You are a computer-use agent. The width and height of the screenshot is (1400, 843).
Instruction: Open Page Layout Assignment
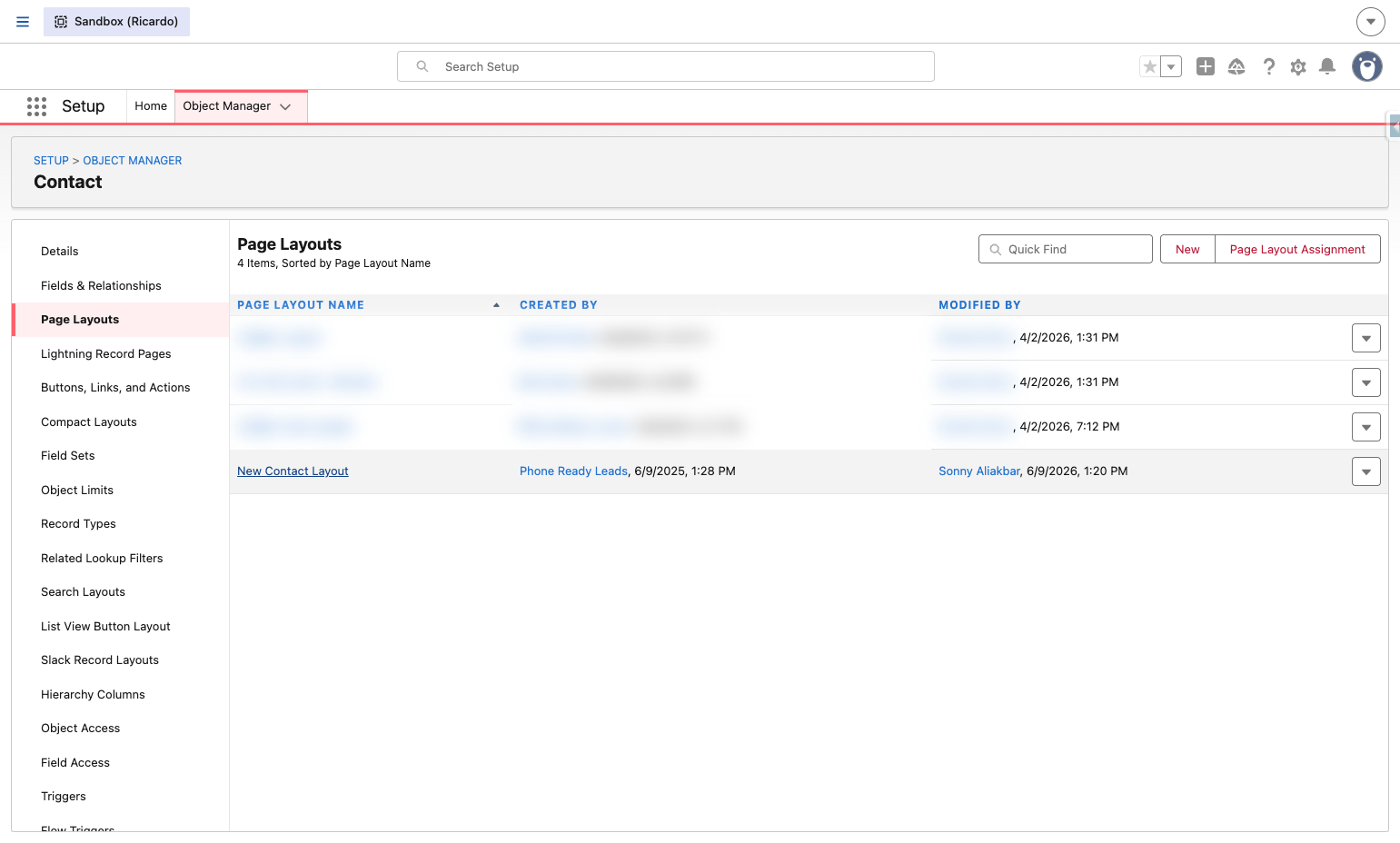[x=1297, y=249]
